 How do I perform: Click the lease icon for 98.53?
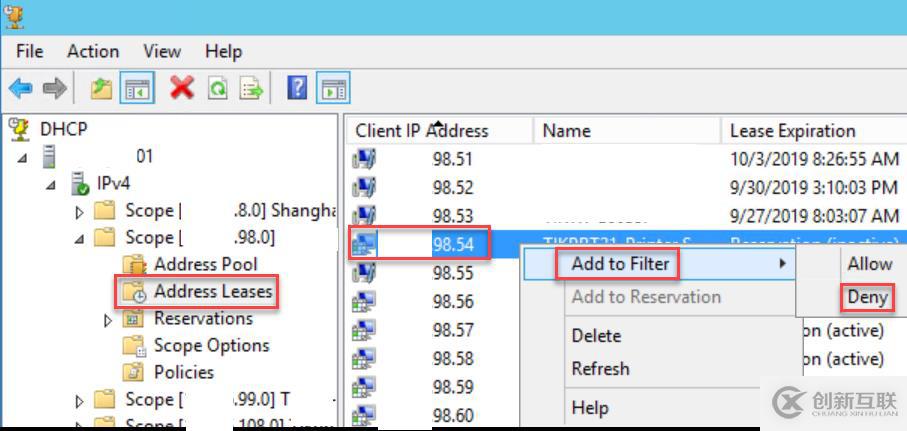pos(364,215)
